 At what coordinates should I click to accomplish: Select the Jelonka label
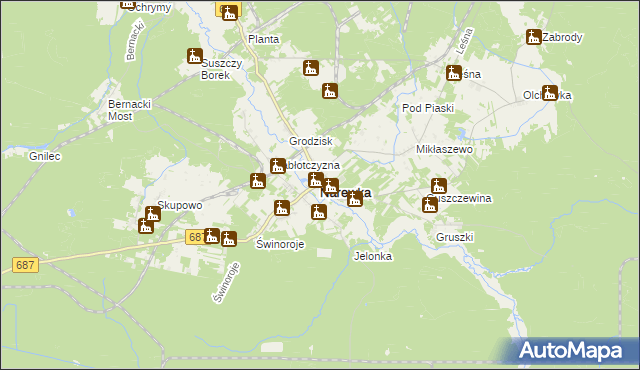pos(373,256)
